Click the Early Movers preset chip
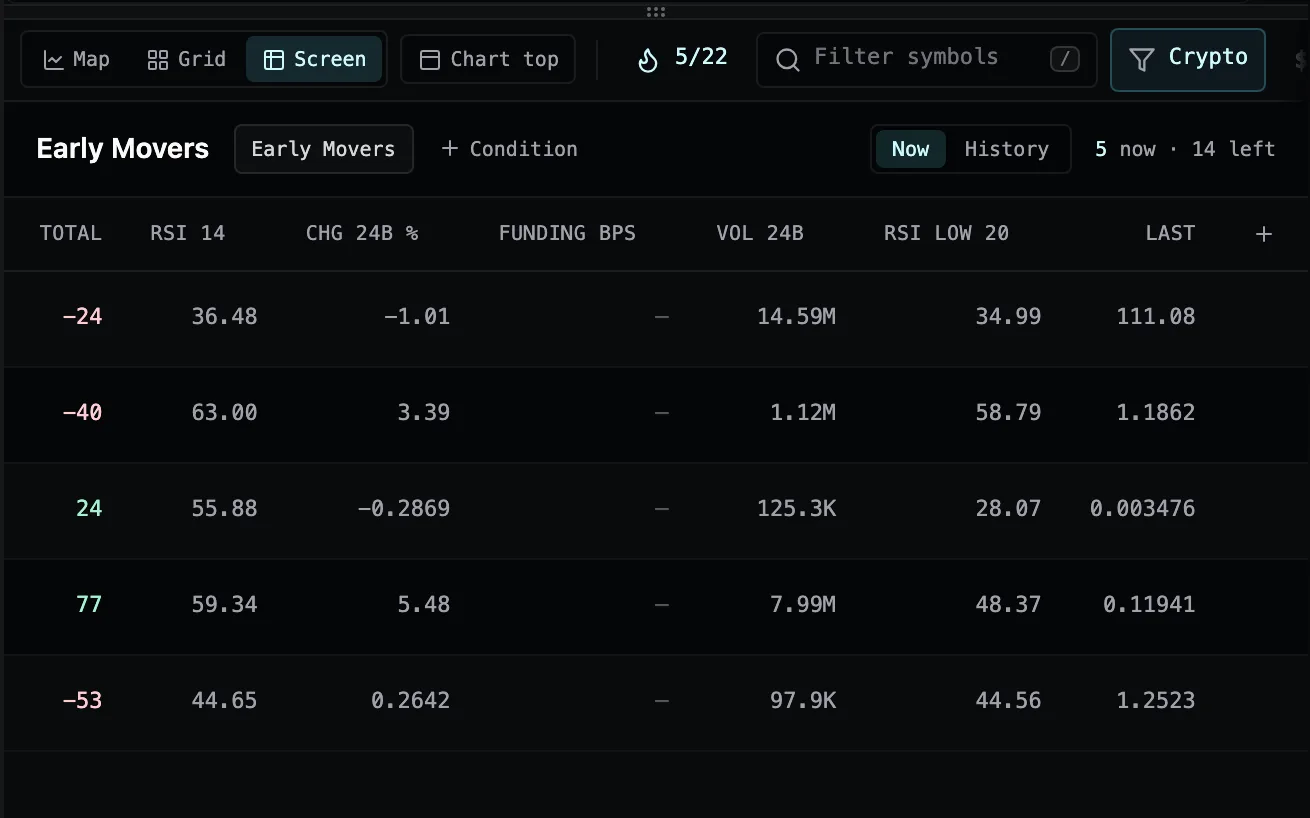 (324, 149)
